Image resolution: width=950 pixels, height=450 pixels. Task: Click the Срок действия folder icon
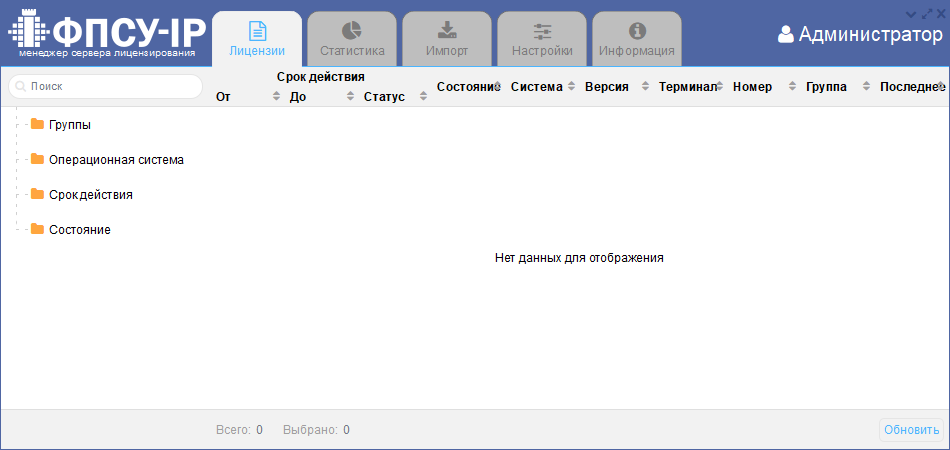[x=38, y=194]
